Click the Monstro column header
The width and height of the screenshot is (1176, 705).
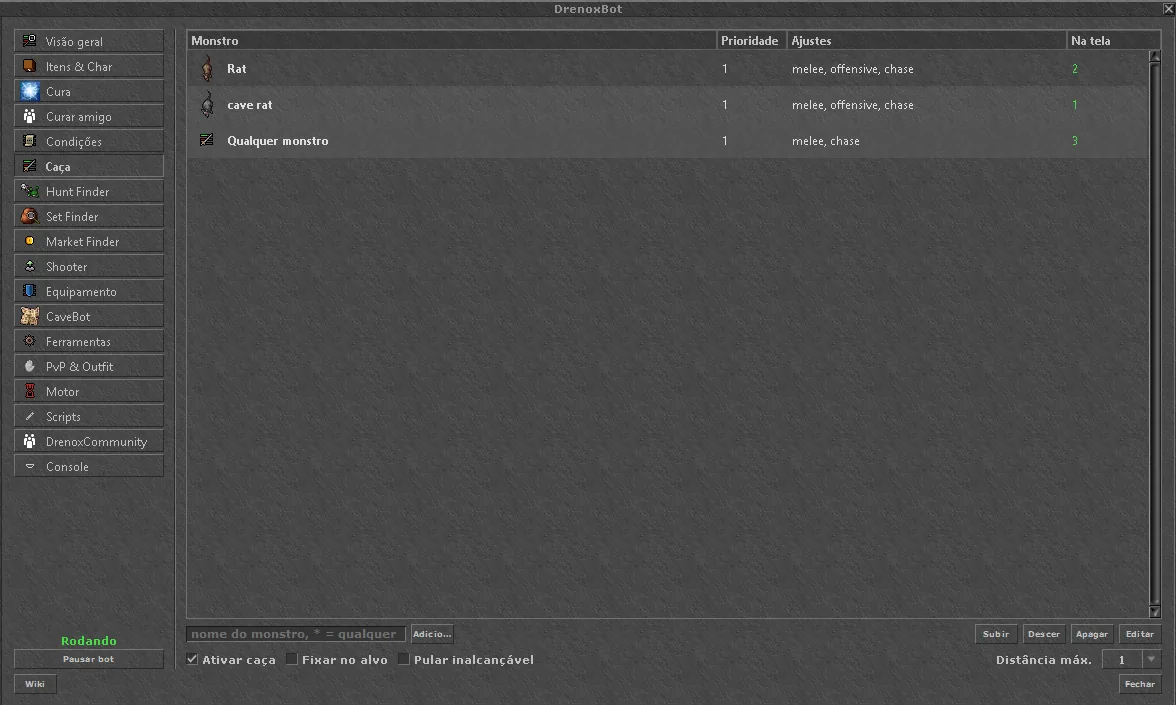[x=452, y=40]
